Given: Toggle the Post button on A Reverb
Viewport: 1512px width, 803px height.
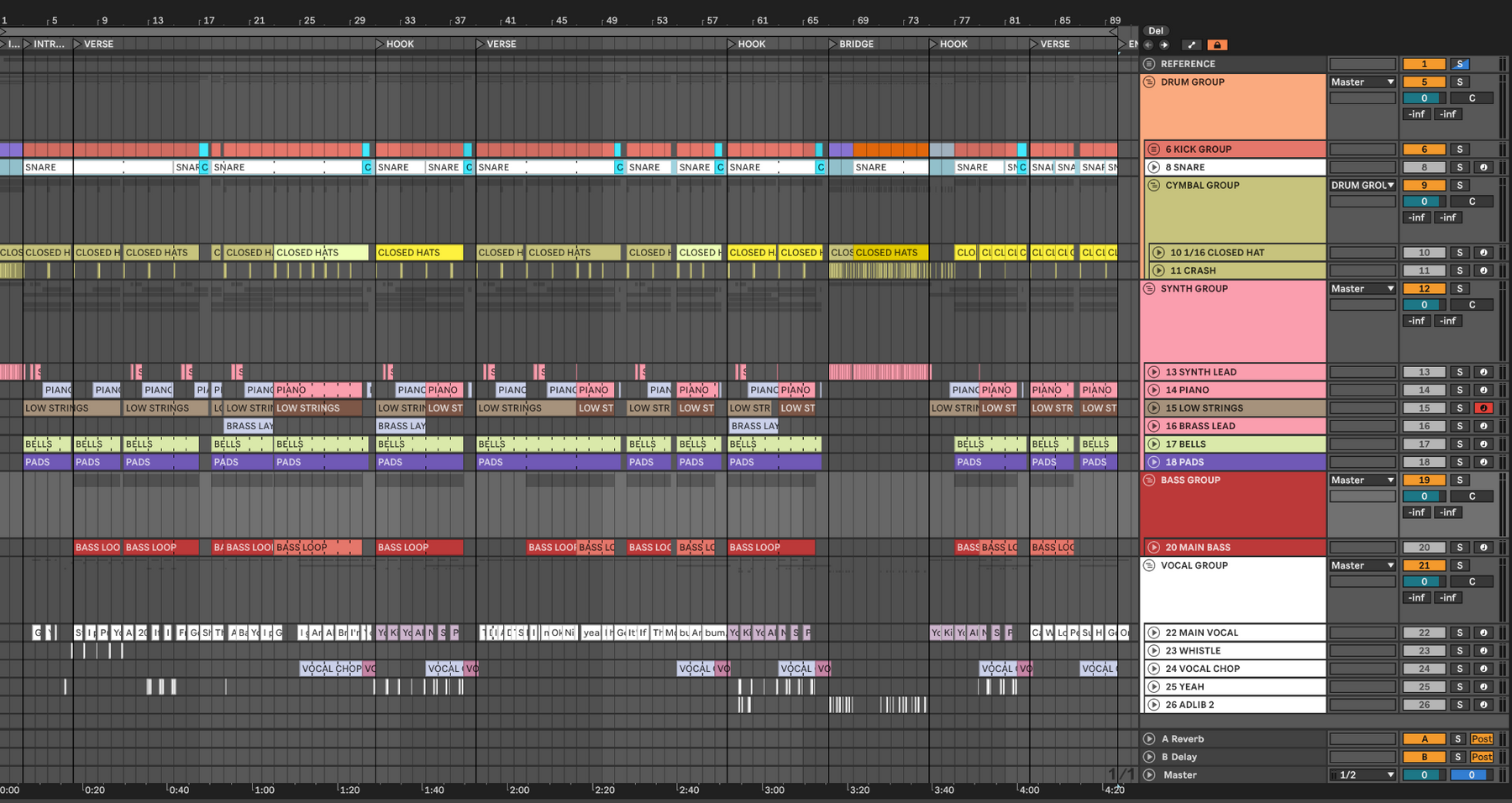Looking at the screenshot, I should (1482, 739).
